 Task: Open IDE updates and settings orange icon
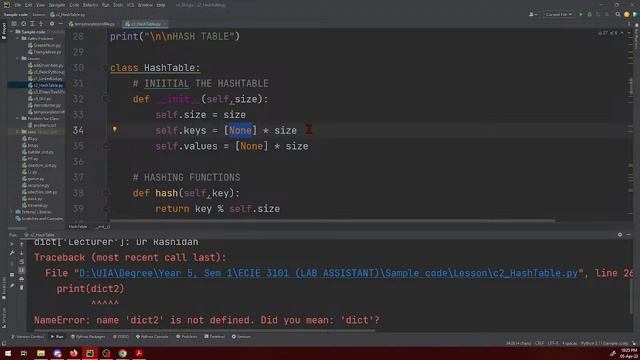pyautogui.click(x=627, y=14)
